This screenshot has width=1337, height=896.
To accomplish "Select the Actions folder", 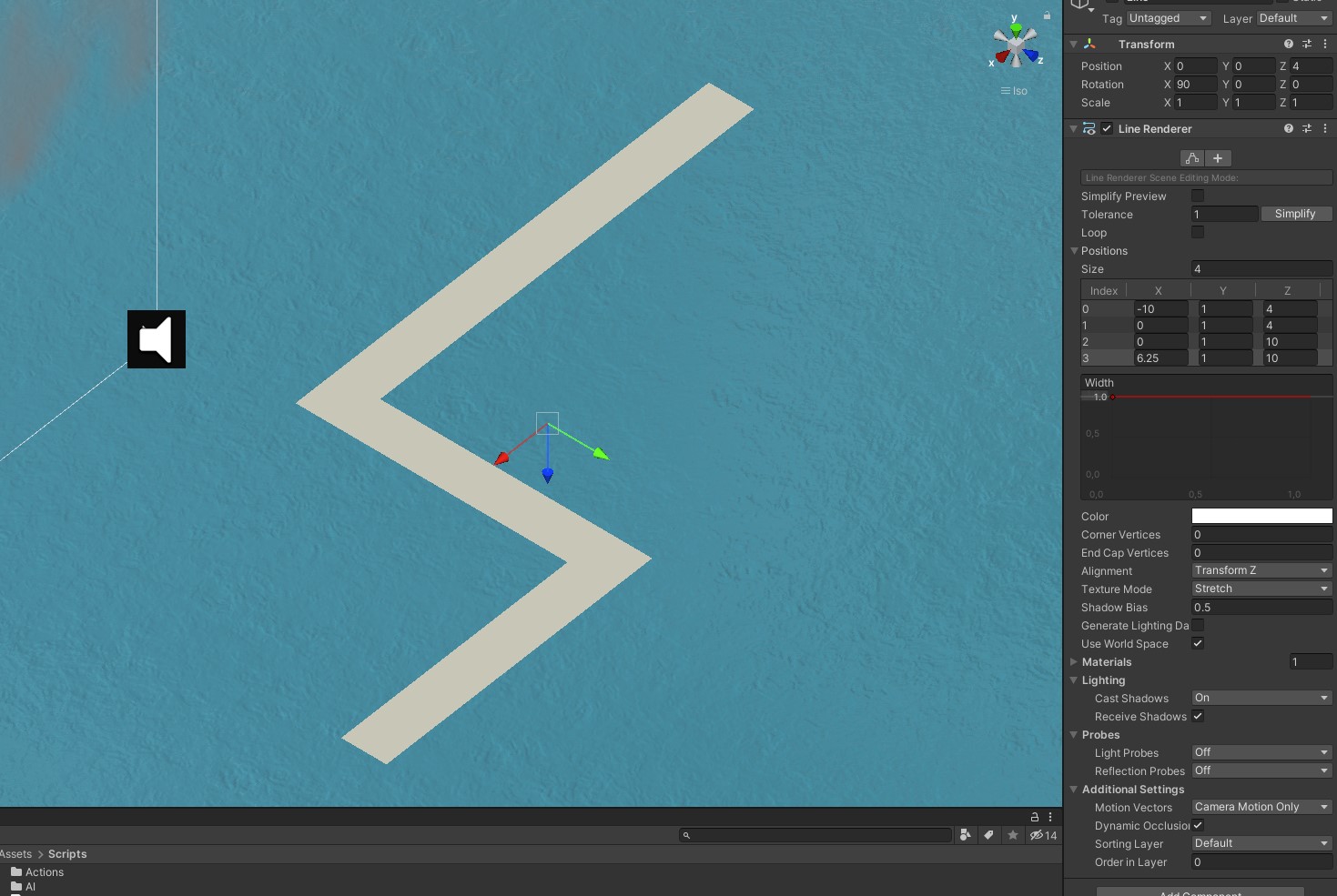I will (44, 872).
